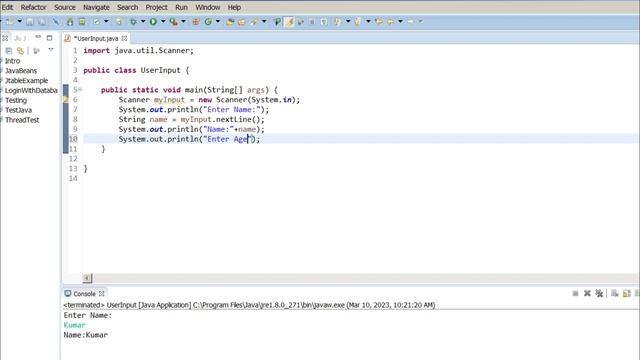Select the JtableExample project
This screenshot has width=640, height=360.
pyautogui.click(x=27, y=80)
